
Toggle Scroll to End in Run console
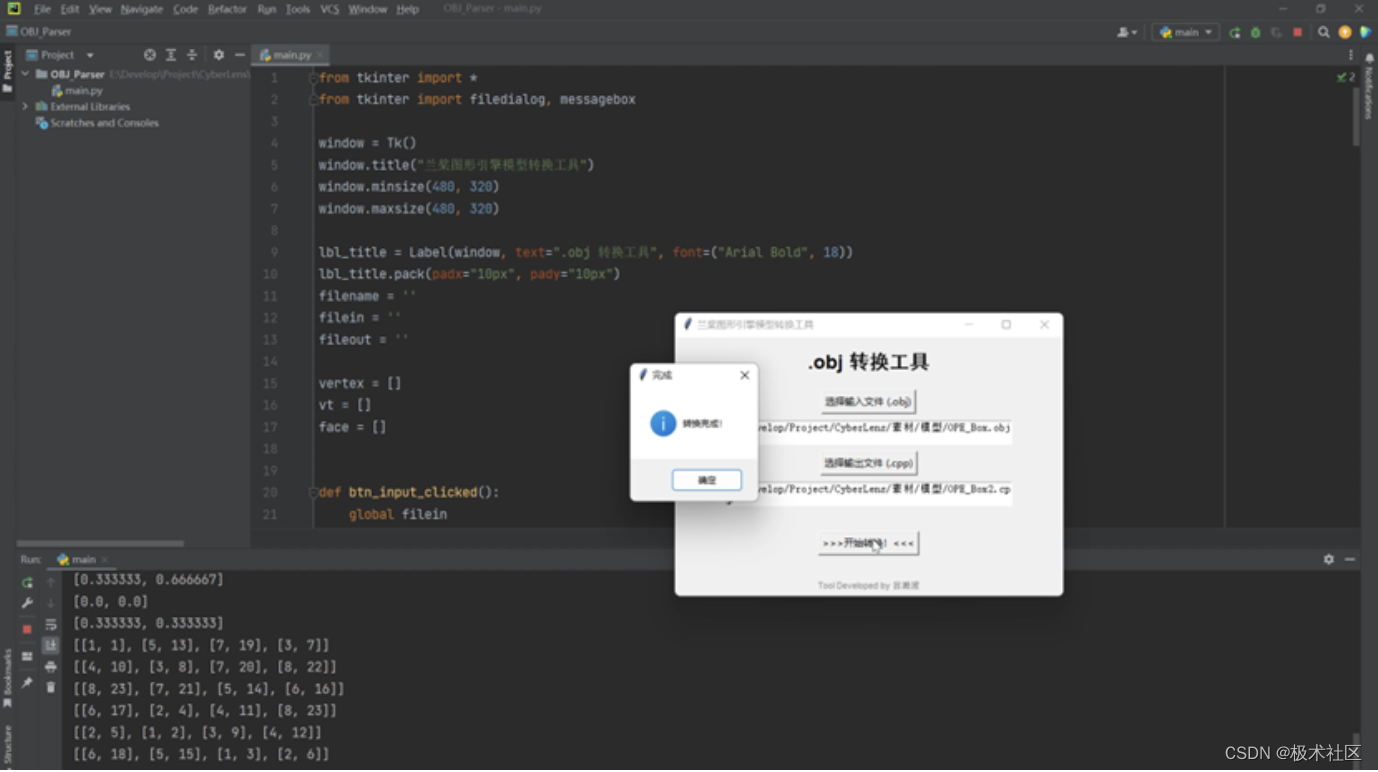point(51,646)
